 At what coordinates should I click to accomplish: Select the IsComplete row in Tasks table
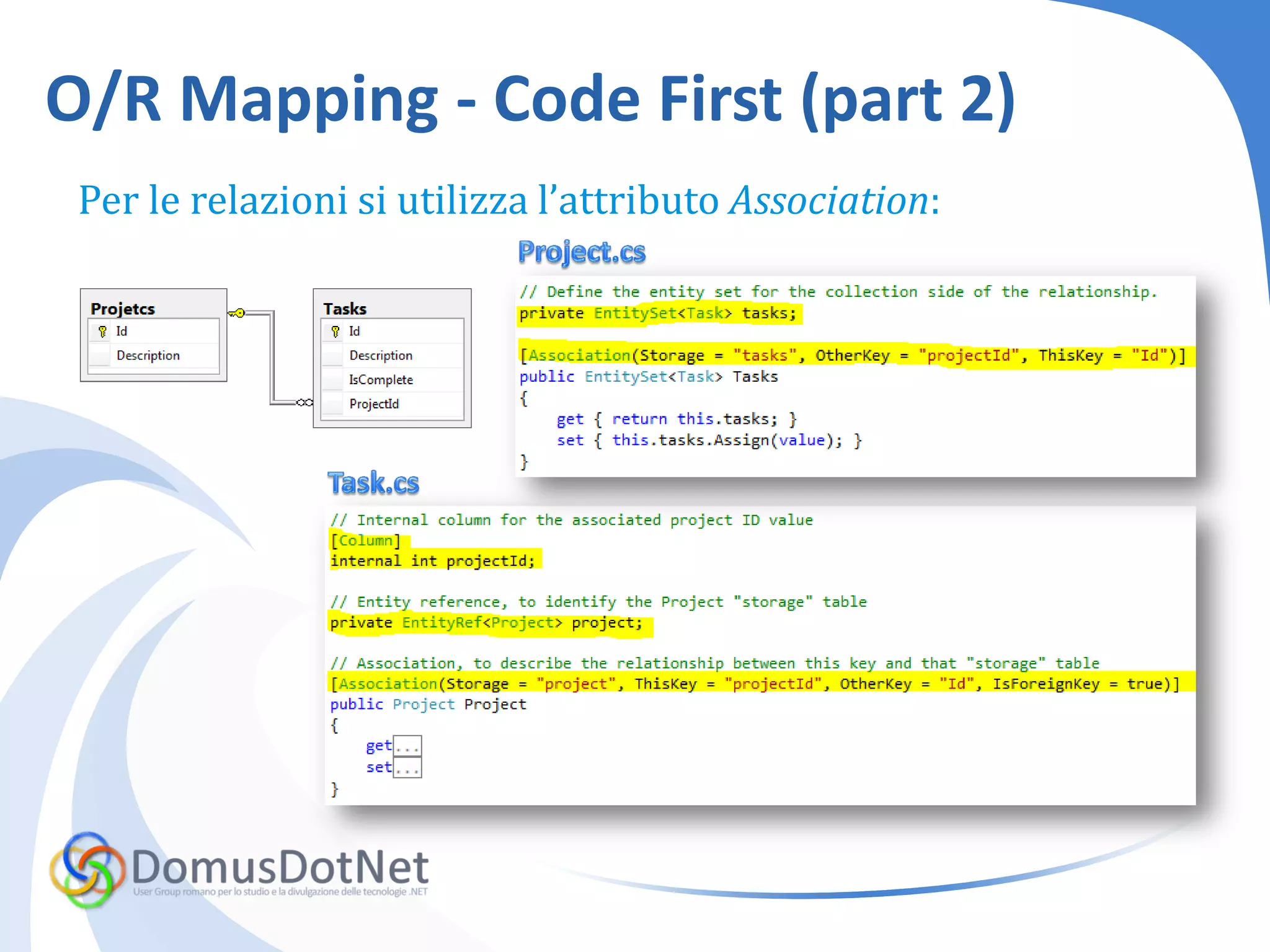point(393,379)
